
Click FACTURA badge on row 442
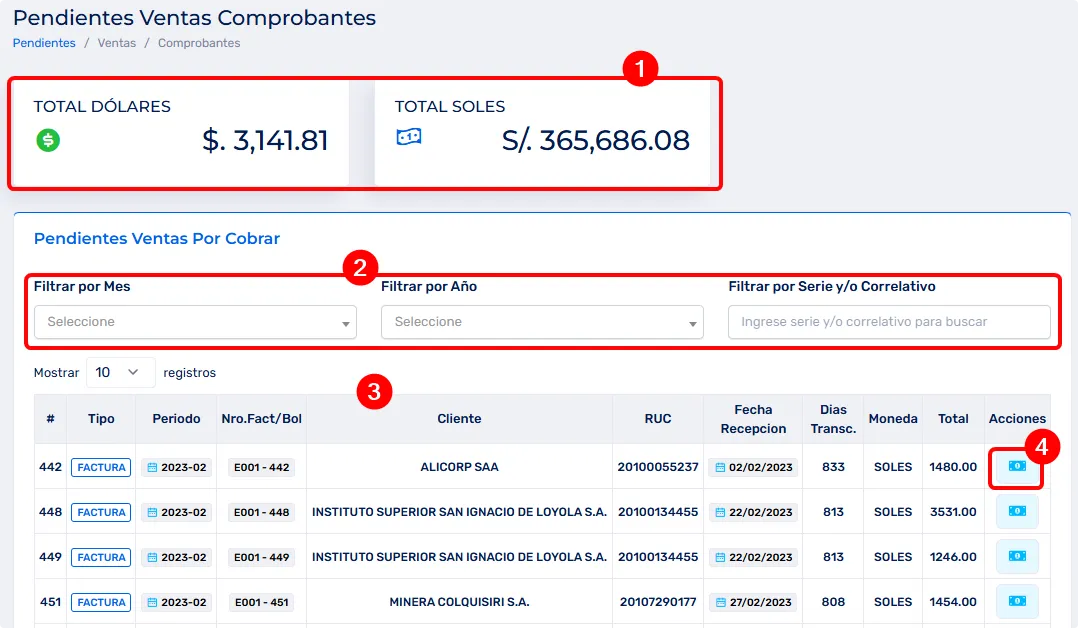[x=101, y=467]
